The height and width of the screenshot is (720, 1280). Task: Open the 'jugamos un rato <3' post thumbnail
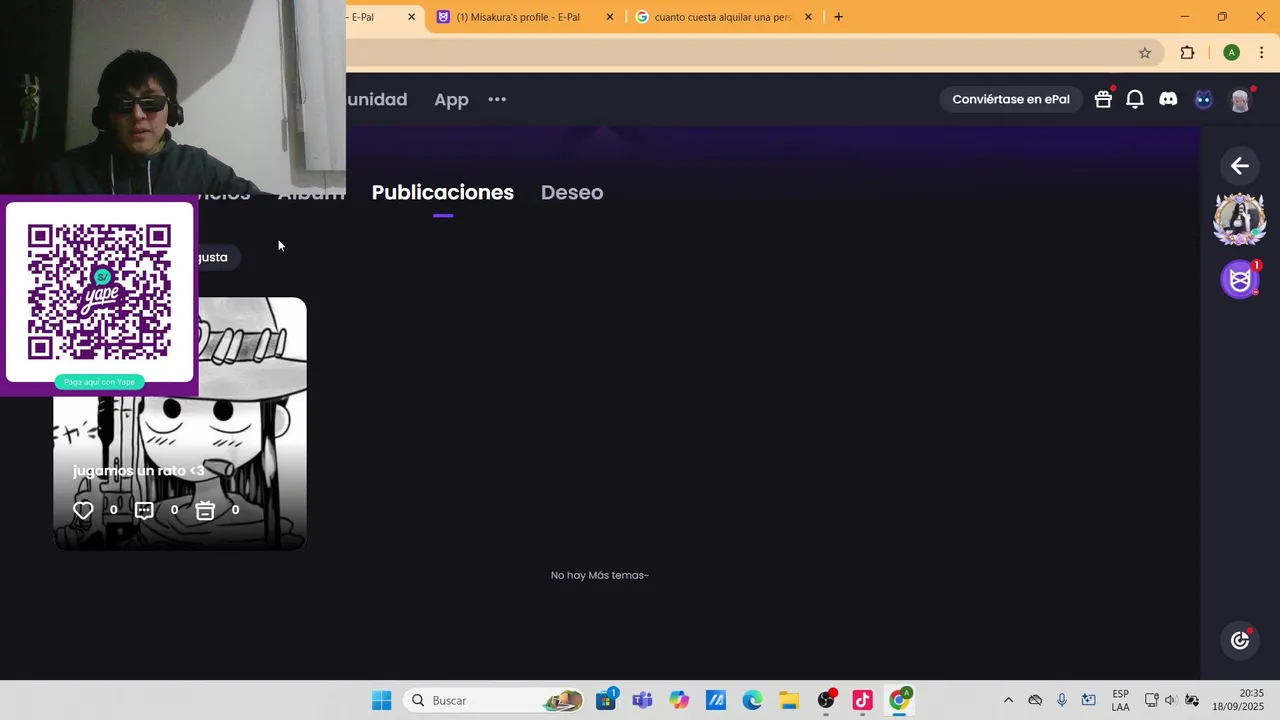click(x=180, y=423)
